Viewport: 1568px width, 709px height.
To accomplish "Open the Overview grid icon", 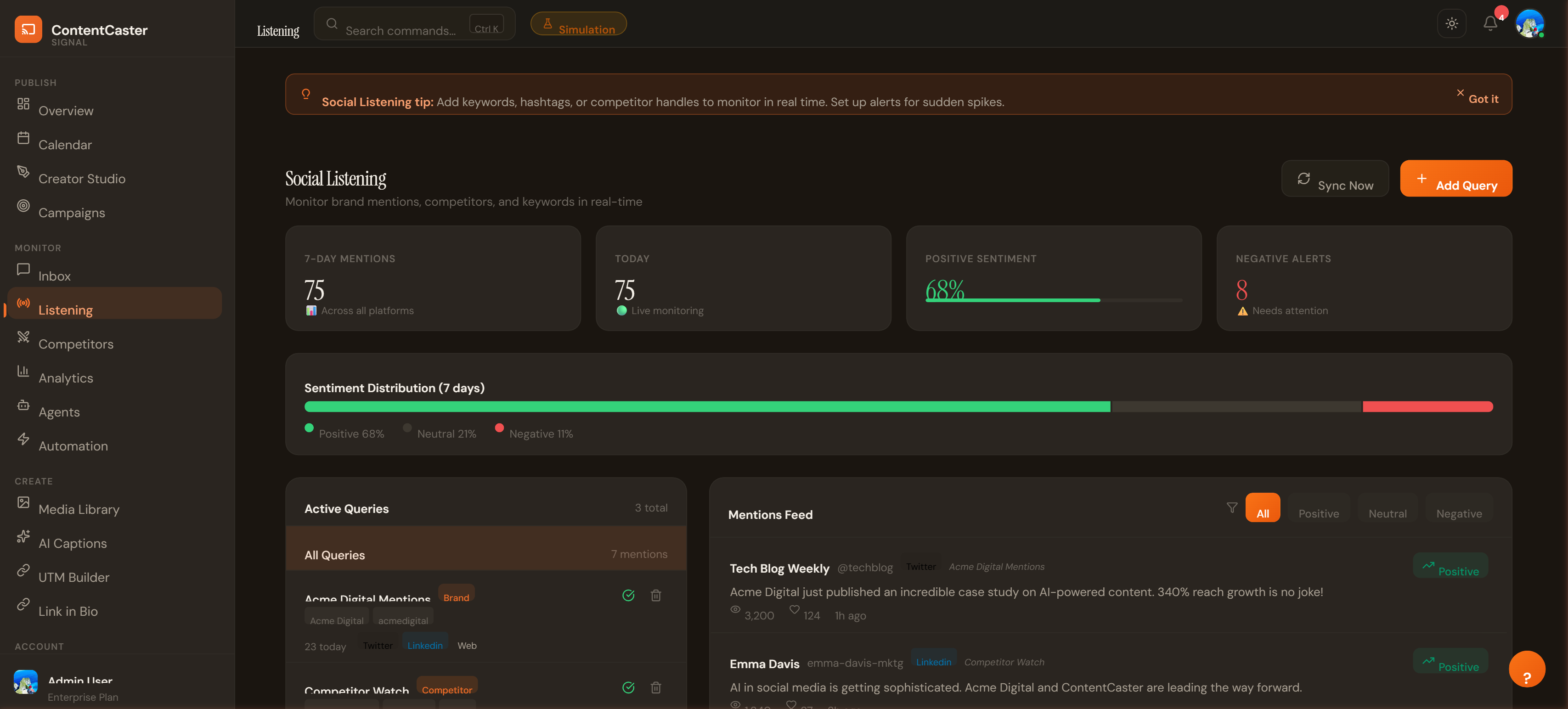I will [23, 104].
